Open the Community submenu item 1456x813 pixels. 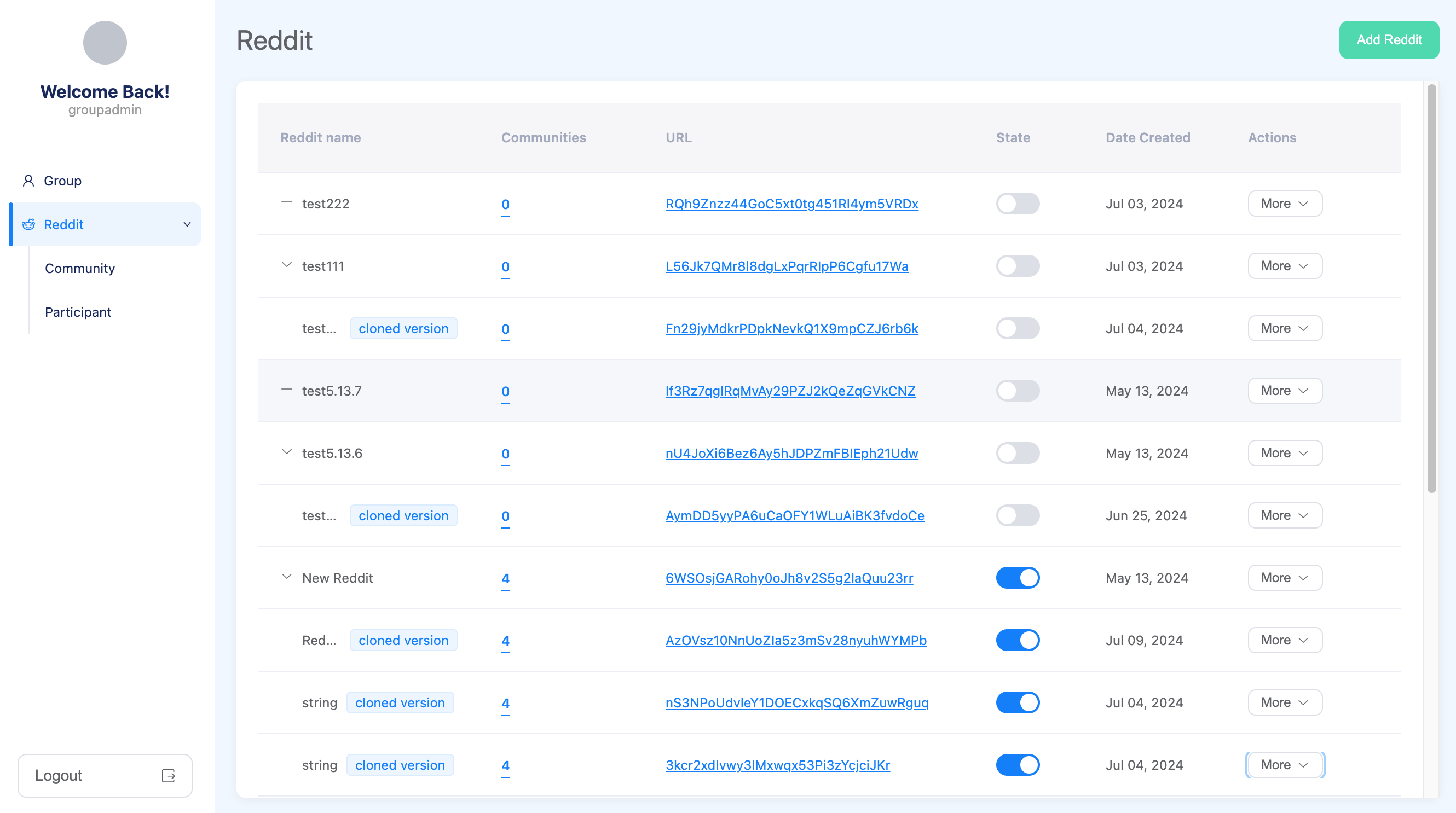point(80,269)
